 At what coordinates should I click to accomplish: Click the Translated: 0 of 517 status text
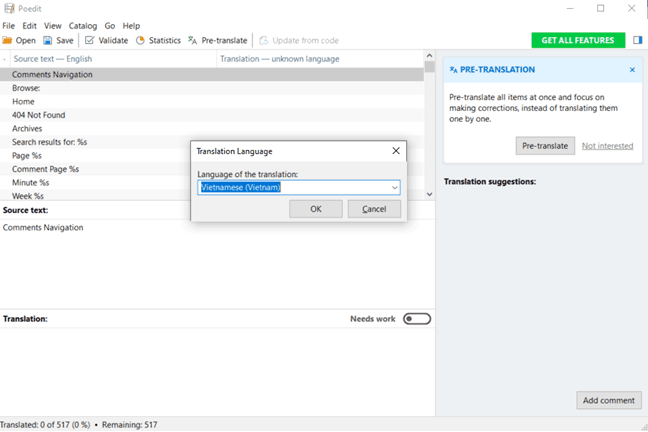(45, 425)
